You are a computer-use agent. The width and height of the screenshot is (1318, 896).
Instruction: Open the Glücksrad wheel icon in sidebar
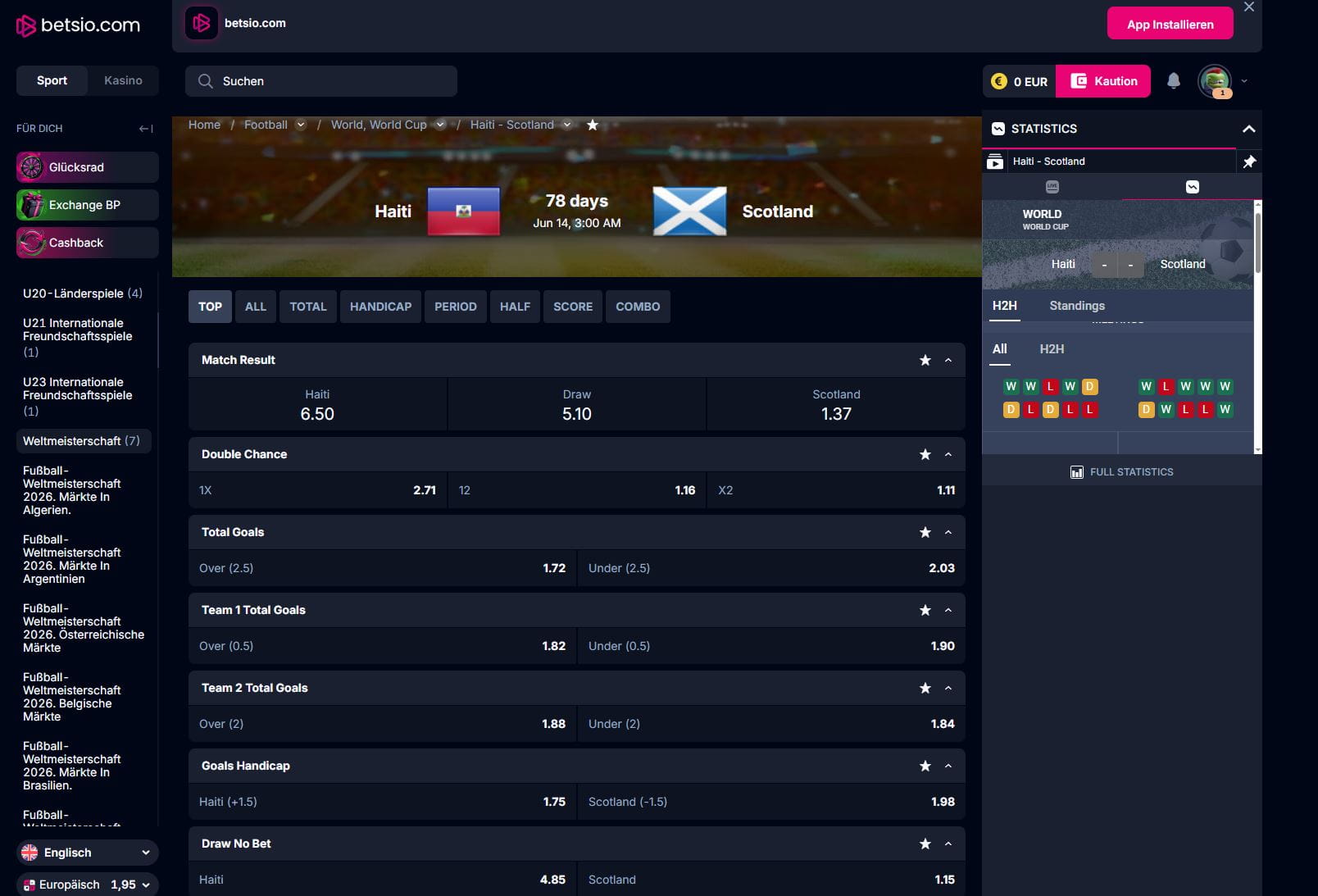point(31,166)
